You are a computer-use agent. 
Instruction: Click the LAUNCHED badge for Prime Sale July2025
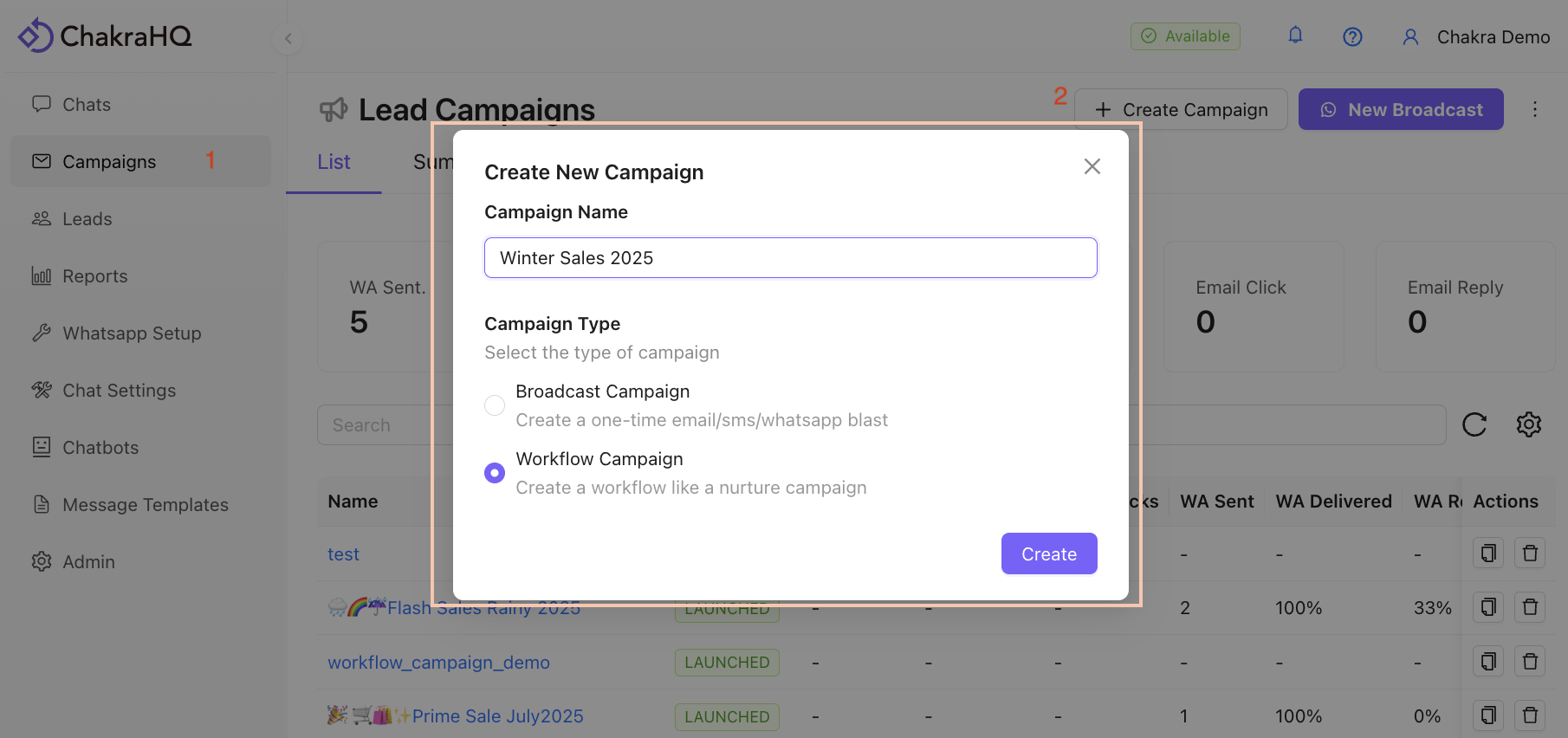pyautogui.click(x=727, y=717)
